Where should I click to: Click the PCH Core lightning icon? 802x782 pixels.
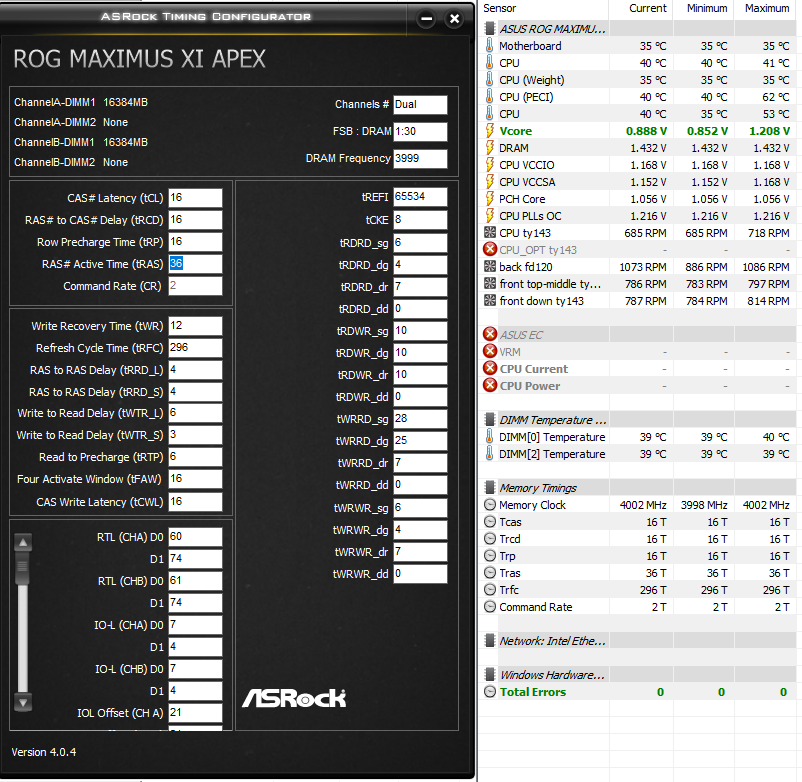[489, 198]
